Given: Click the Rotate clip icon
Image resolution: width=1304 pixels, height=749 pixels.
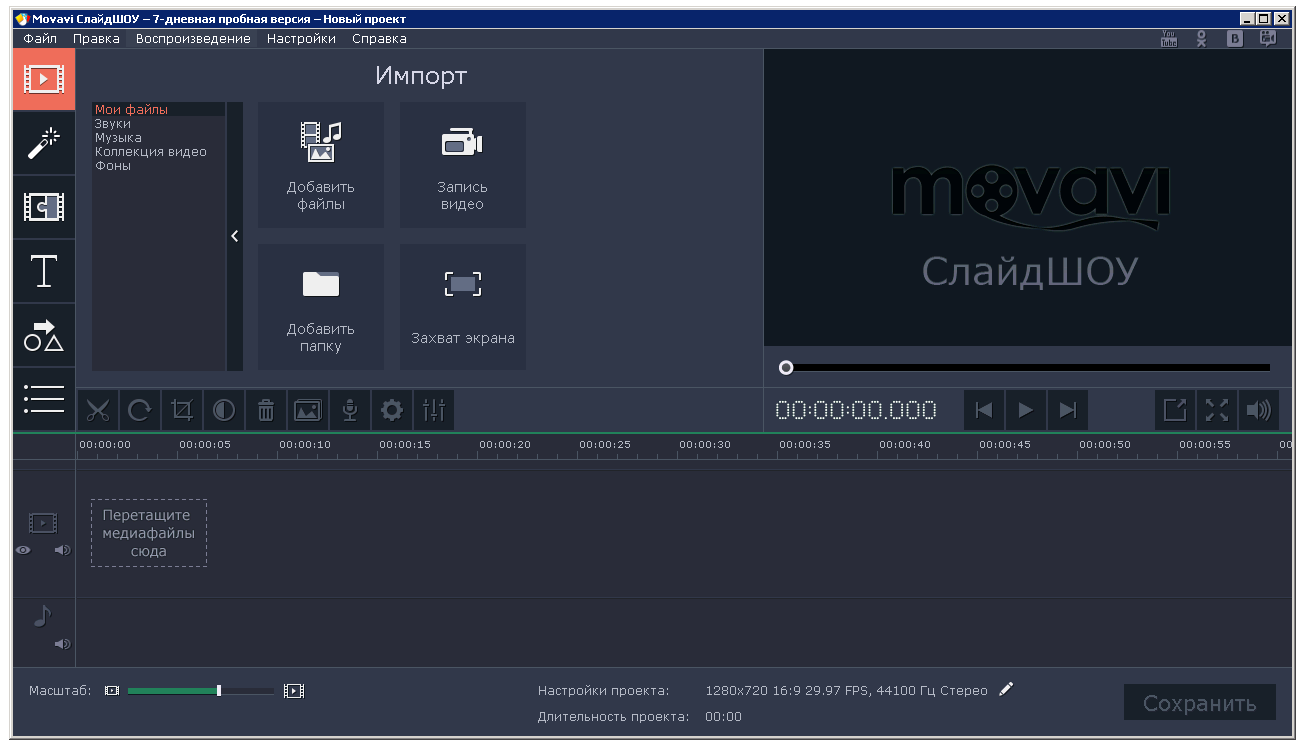Looking at the screenshot, I should click(140, 410).
